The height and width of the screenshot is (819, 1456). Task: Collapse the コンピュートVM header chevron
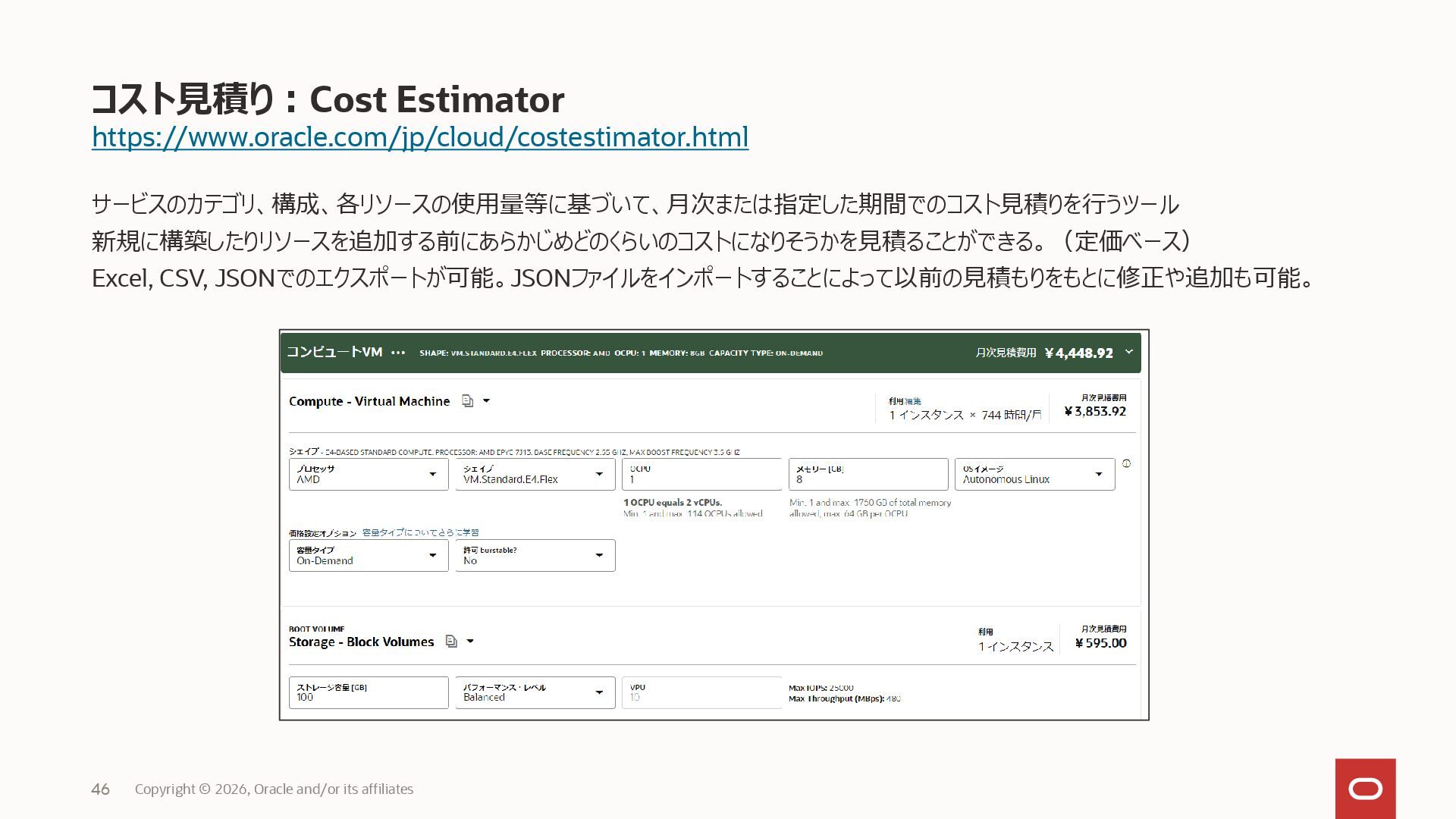coord(1128,352)
